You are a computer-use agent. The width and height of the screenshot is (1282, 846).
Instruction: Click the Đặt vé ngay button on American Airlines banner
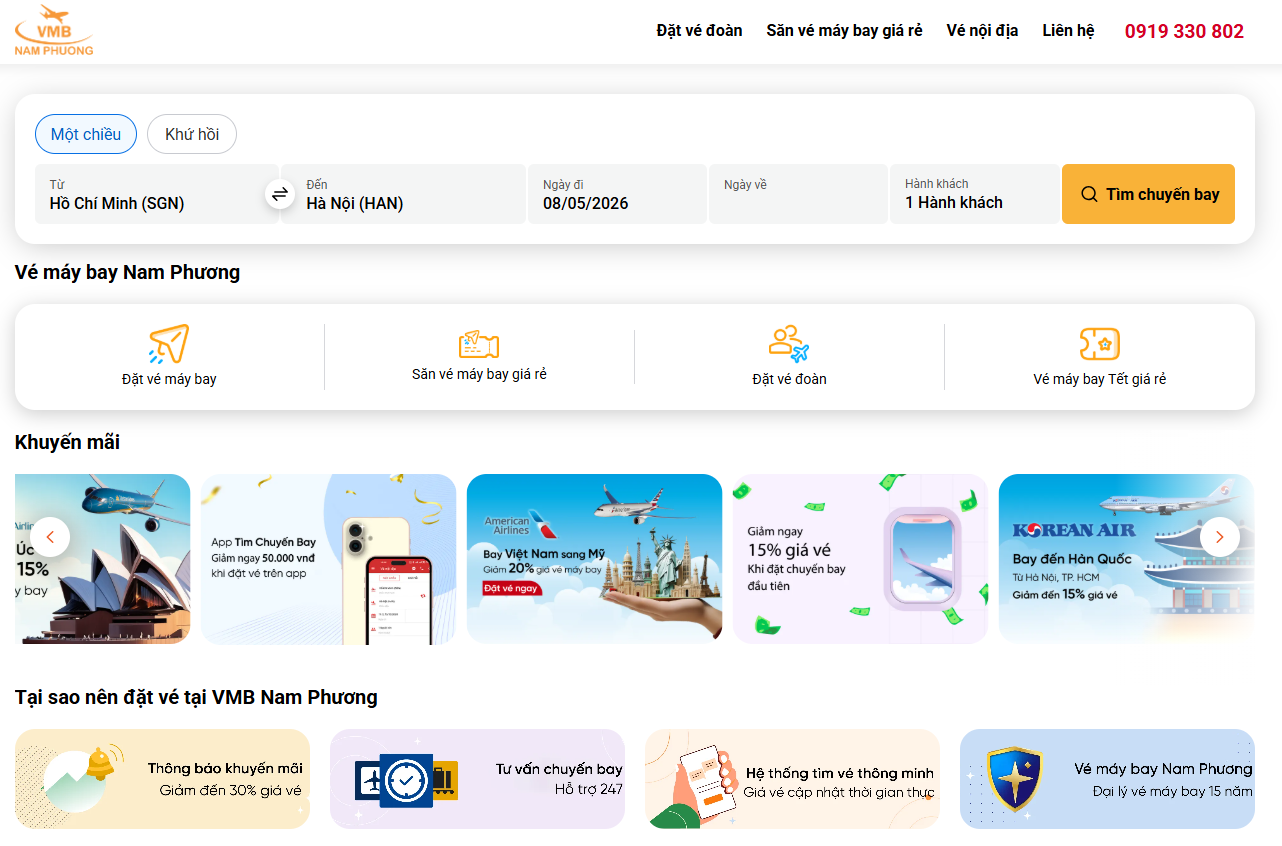pyautogui.click(x=512, y=588)
